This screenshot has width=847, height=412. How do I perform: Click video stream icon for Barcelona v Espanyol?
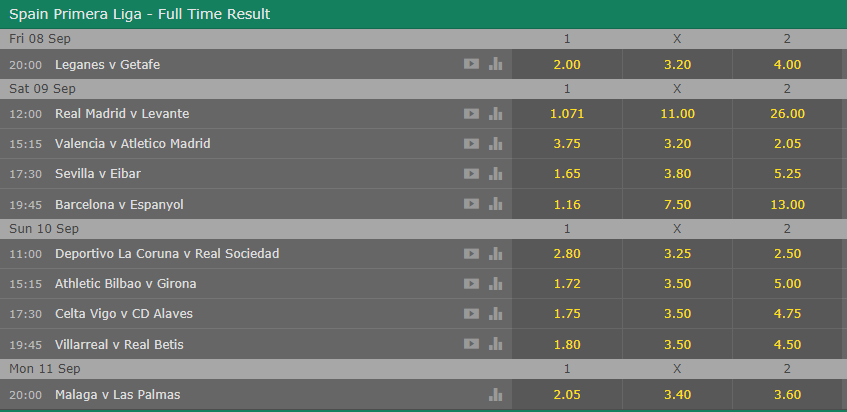(471, 204)
